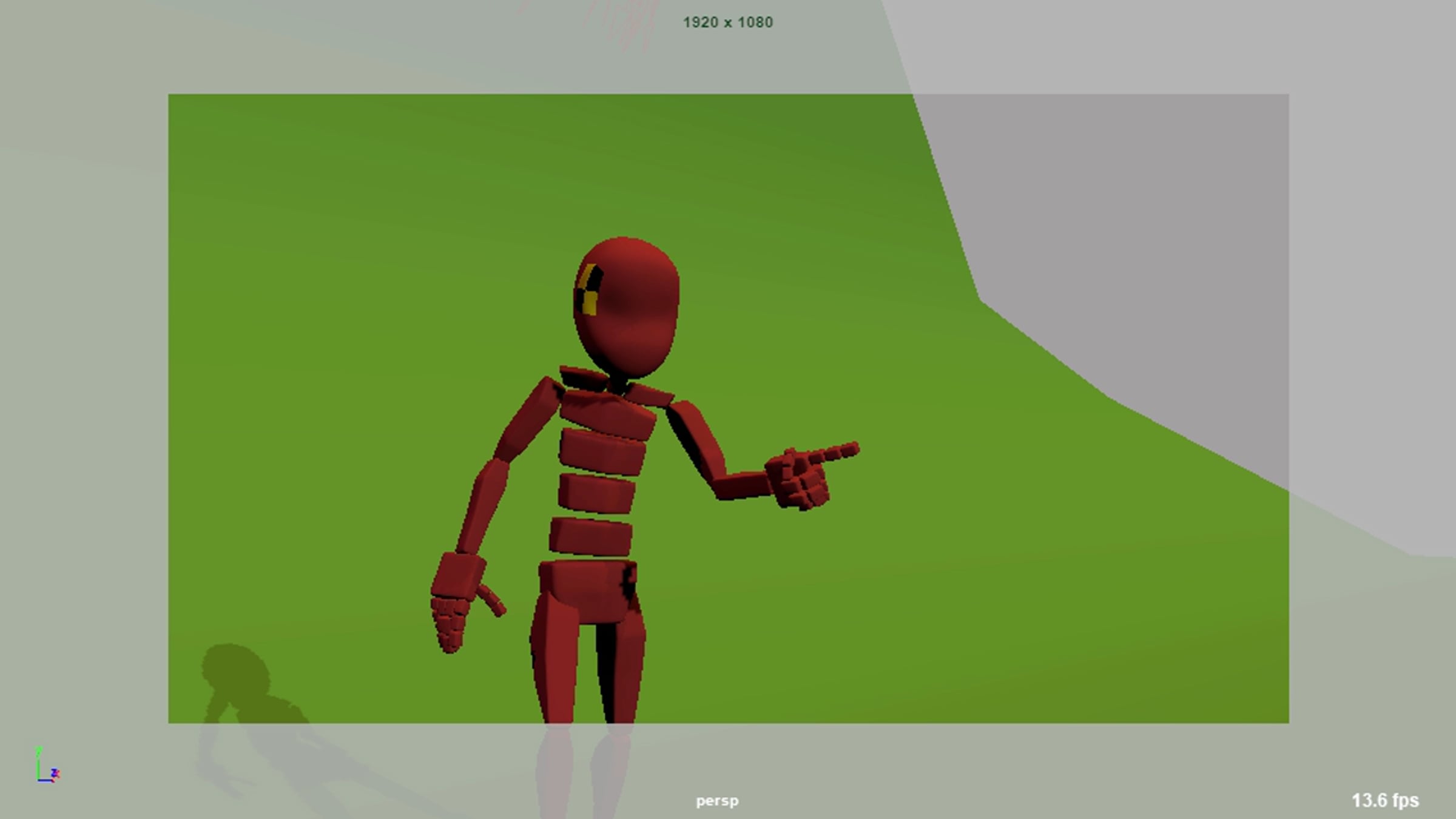The image size is (1456, 819).
Task: Select the thumb of the hanging hand
Action: 491,600
